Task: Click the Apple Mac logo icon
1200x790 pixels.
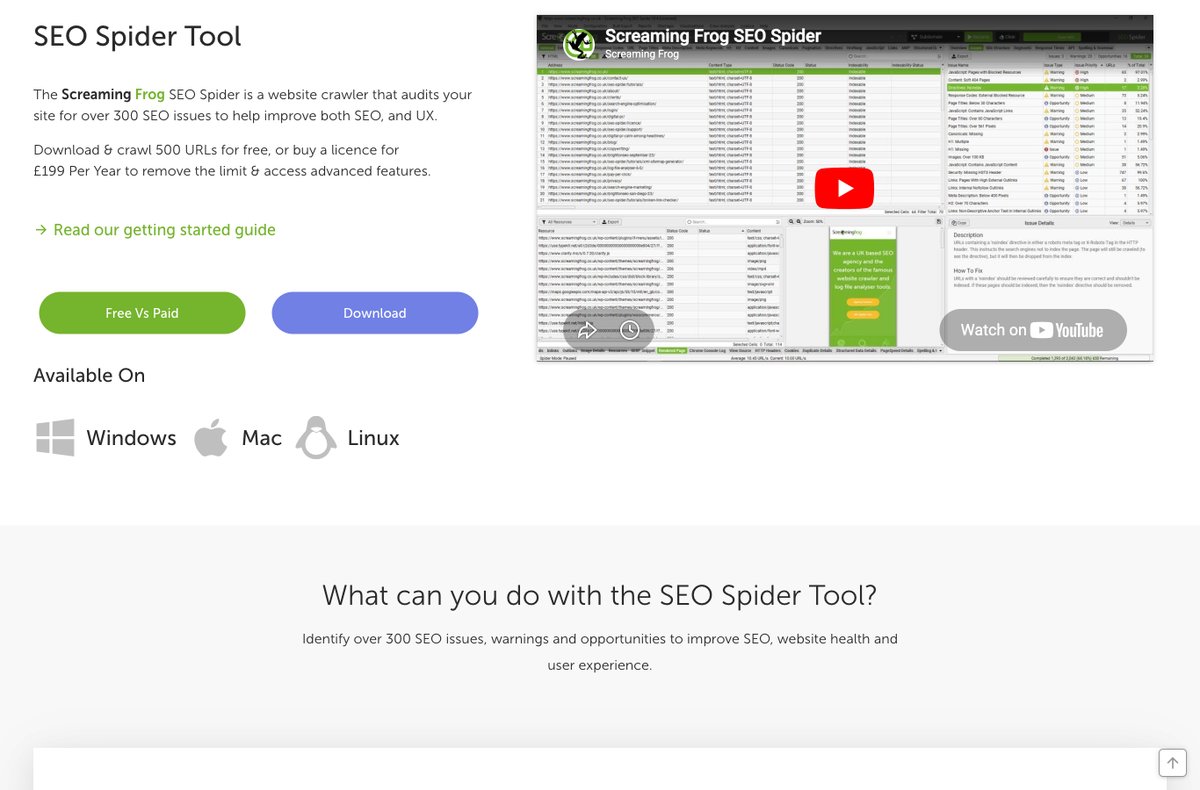Action: point(210,438)
